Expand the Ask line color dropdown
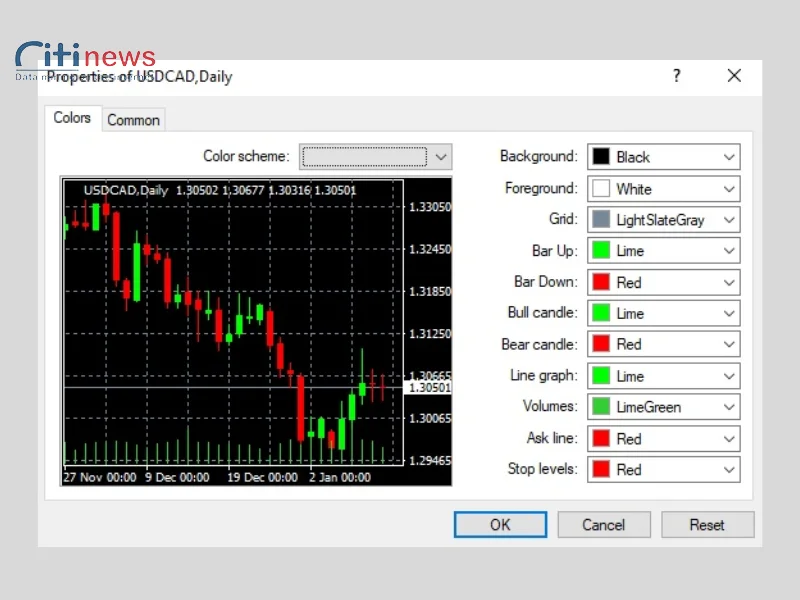This screenshot has width=800, height=600. [663, 438]
